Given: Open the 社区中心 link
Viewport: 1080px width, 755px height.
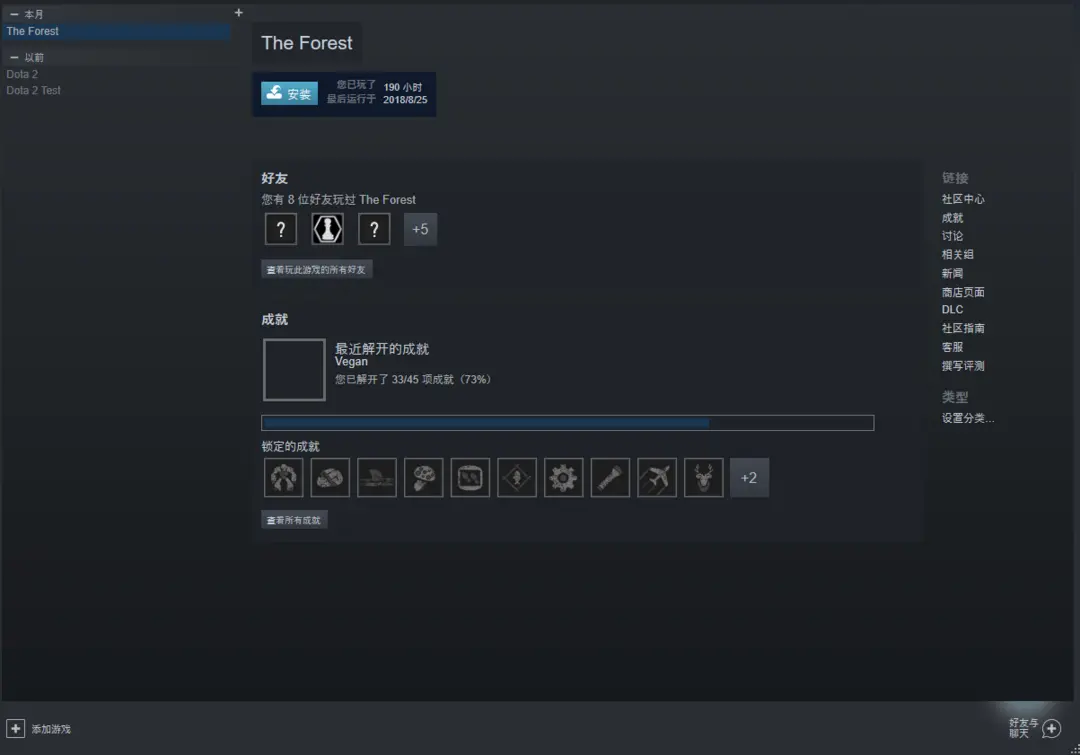Looking at the screenshot, I should [x=963, y=199].
